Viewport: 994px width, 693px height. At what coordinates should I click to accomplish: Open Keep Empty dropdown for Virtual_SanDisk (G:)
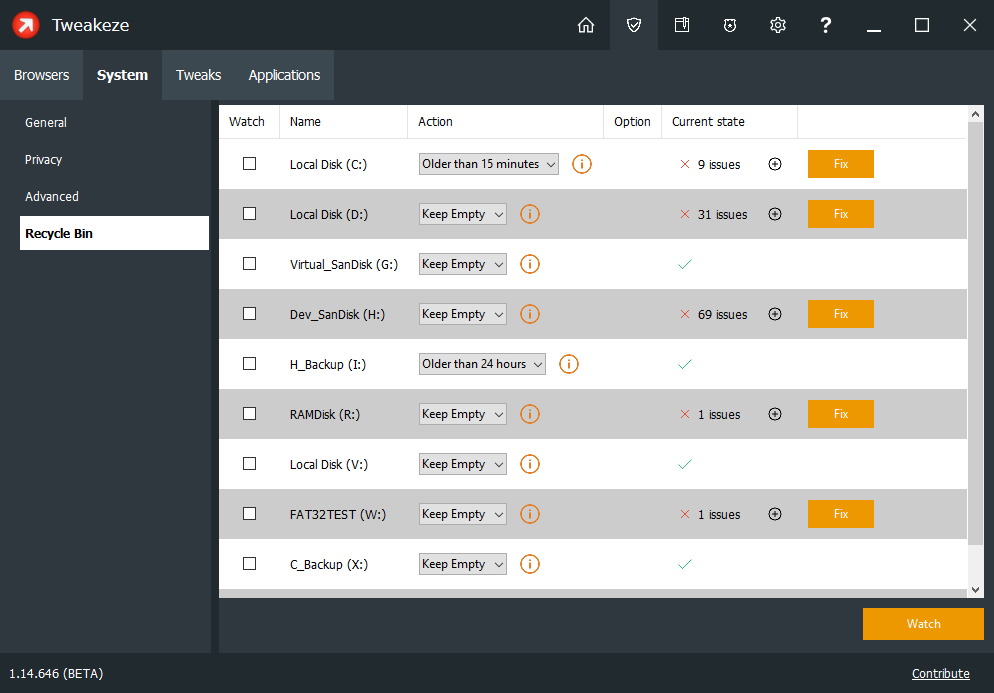tap(463, 264)
